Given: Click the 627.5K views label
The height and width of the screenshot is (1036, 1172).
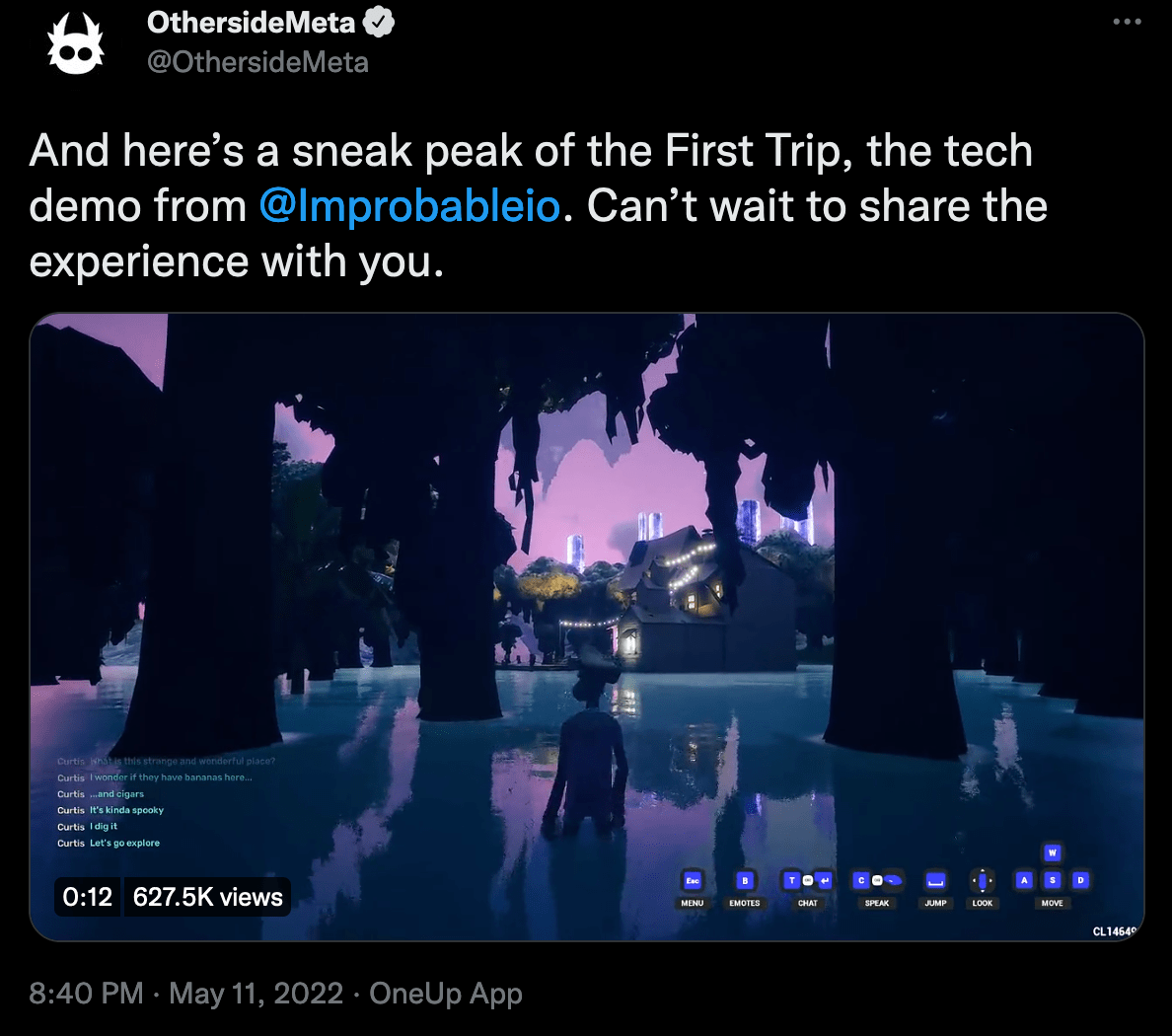Looking at the screenshot, I should coord(208,896).
